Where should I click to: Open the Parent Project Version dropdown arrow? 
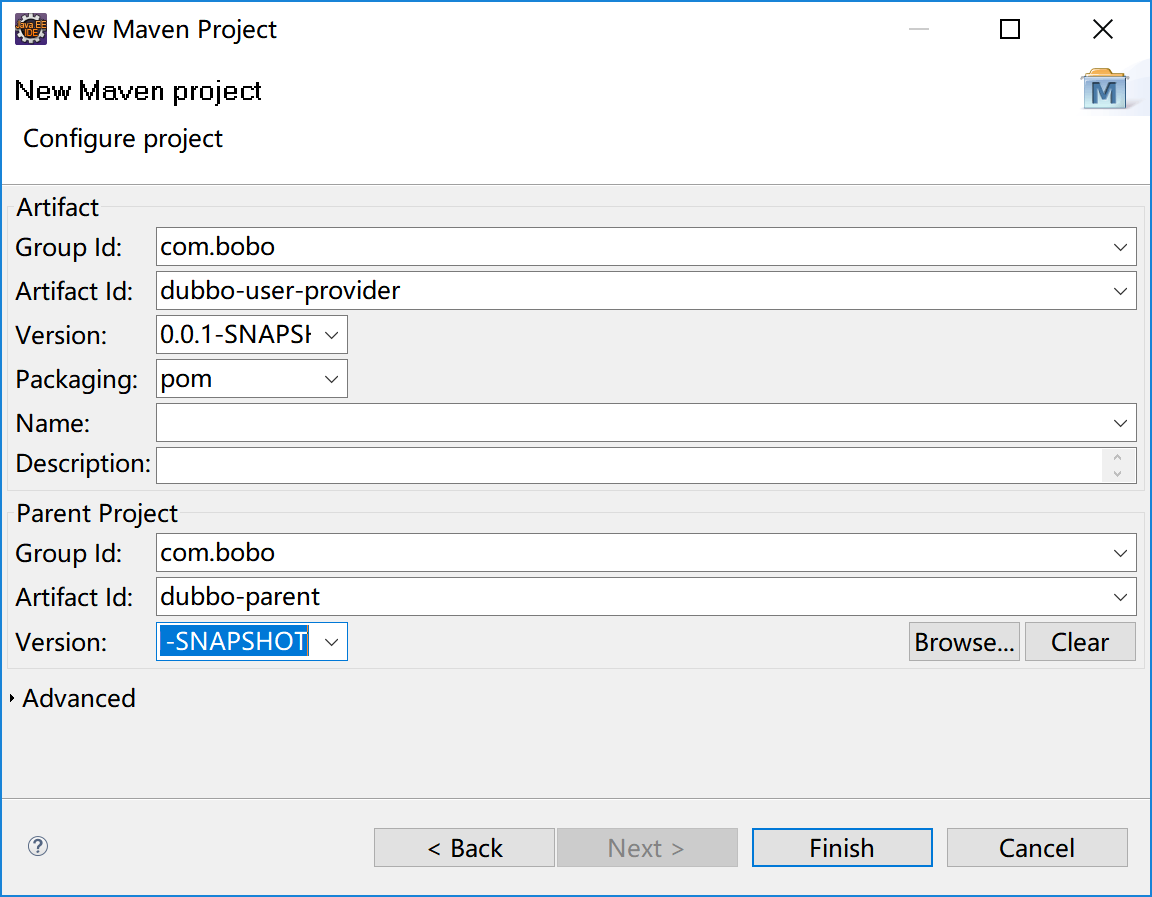pos(331,642)
